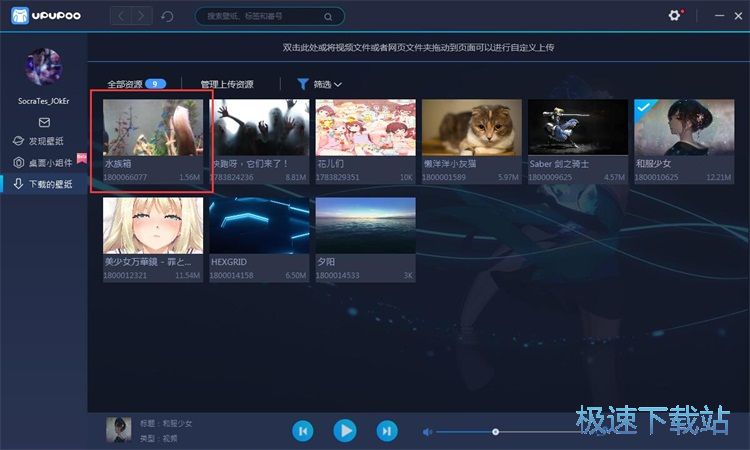Select the 夕阳 wallpaper thumbnail
Viewport: 750px width, 450px height.
365,225
